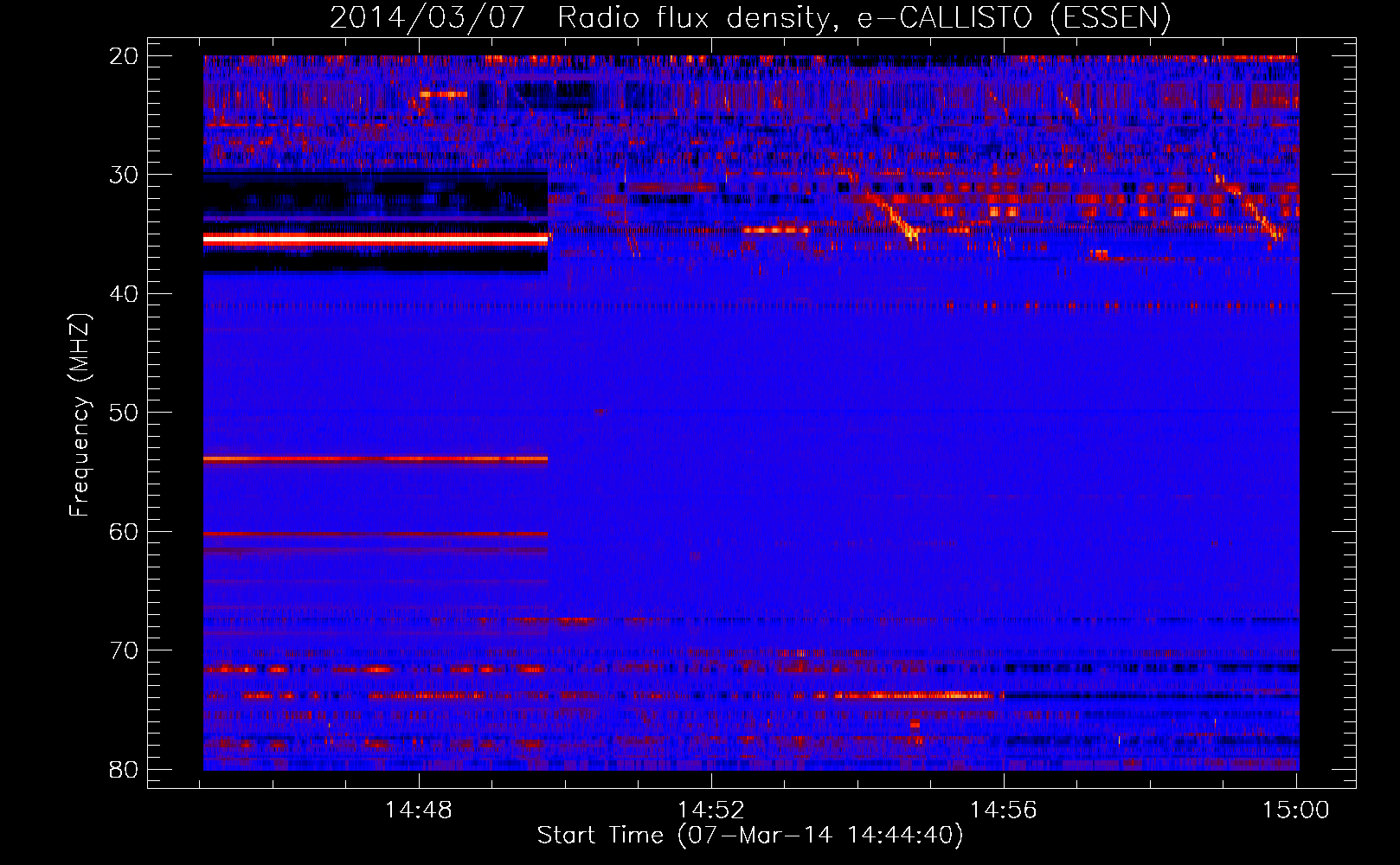The image size is (1400, 865).
Task: Click the 14:56 time tick label
Action: click(x=1004, y=811)
